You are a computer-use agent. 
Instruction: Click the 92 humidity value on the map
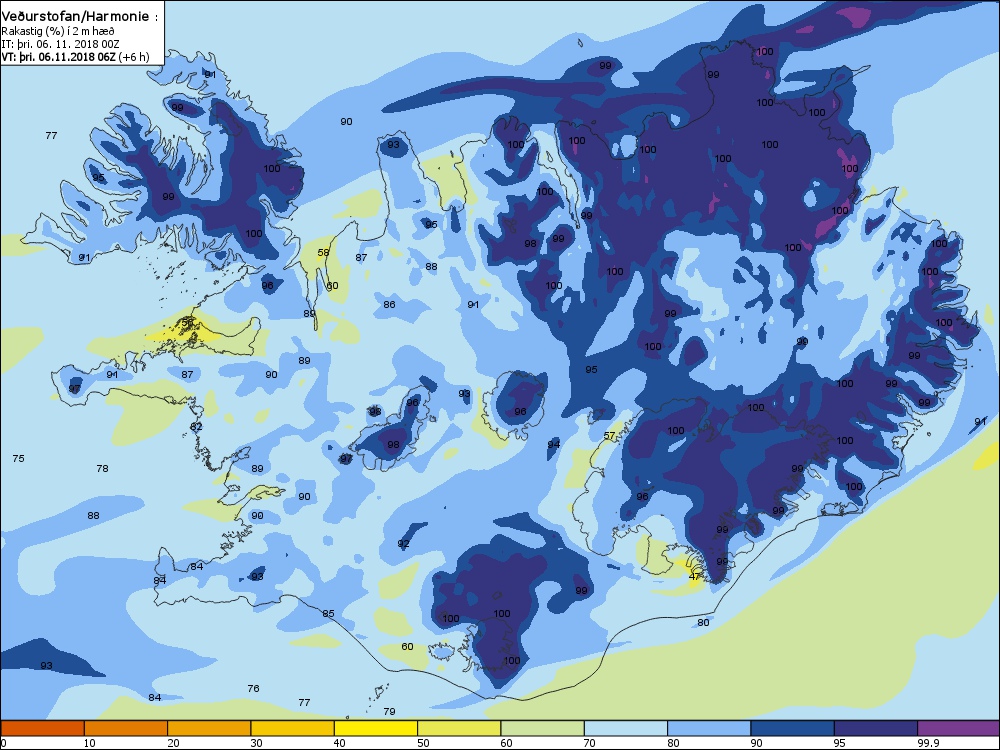click(403, 543)
